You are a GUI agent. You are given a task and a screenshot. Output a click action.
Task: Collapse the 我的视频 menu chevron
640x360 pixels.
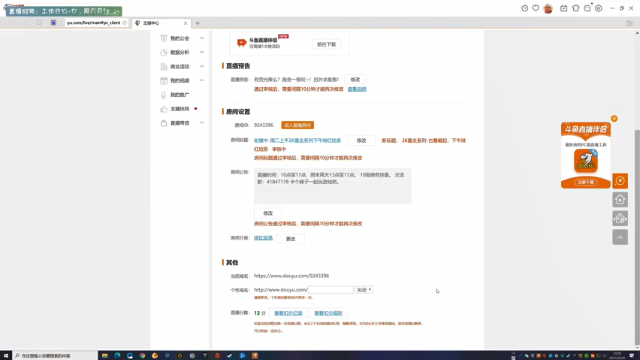(x=202, y=80)
